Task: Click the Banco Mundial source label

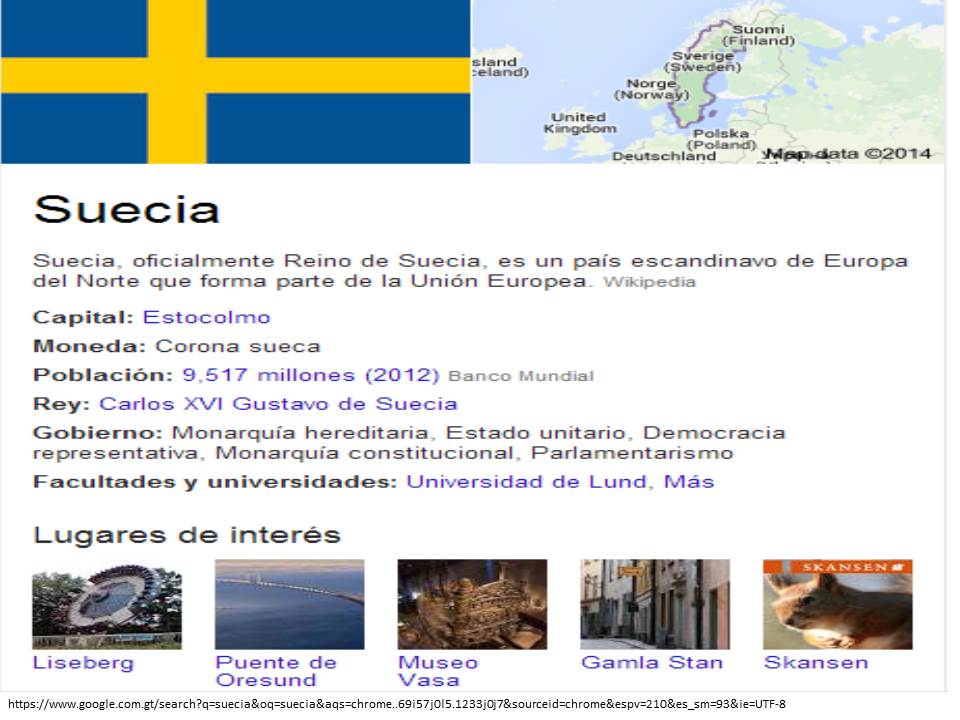Action: tap(520, 377)
